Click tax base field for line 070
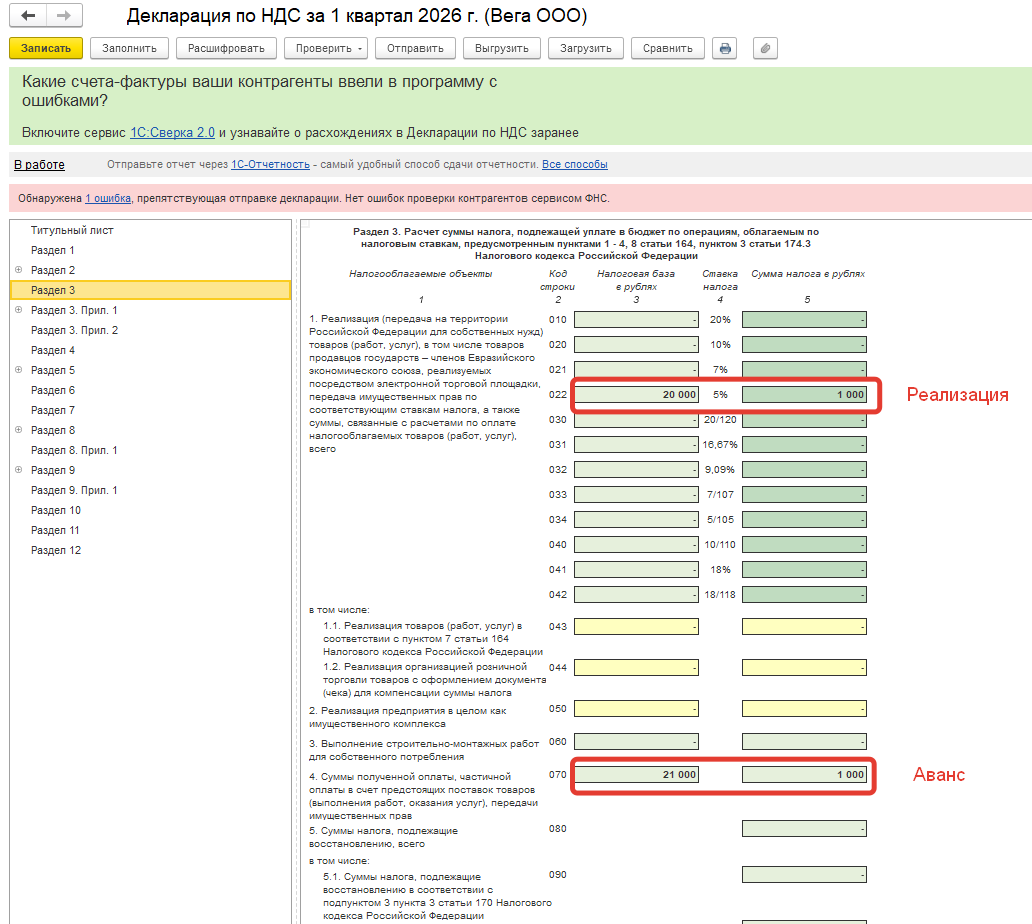Viewport: 1032px width, 924px height. pos(636,775)
